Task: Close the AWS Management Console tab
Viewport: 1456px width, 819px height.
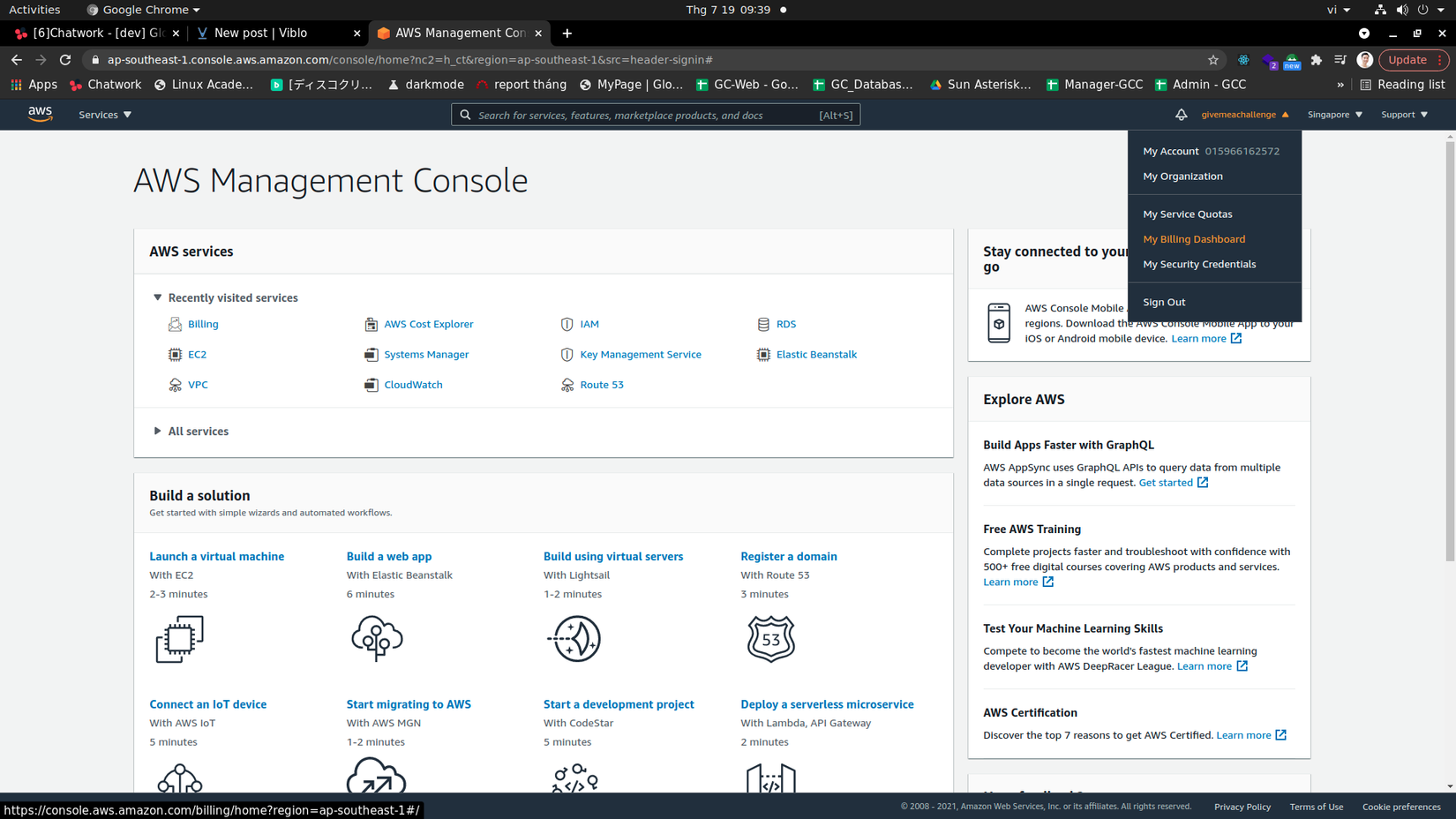Action: point(538,34)
